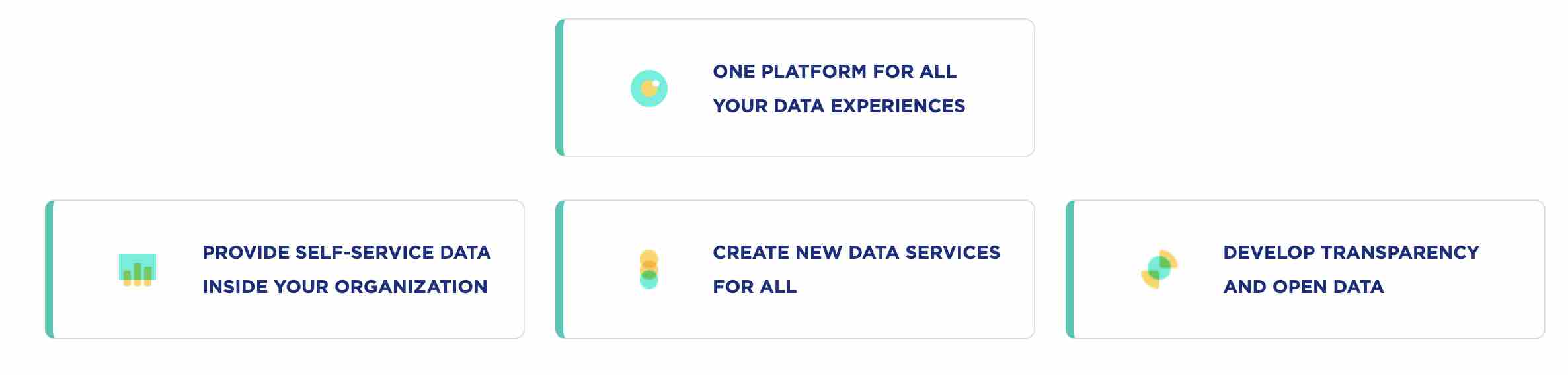Screen dimensions: 1568x375
Task: Click the bar chart icon for self-service data
Action: click(x=137, y=269)
